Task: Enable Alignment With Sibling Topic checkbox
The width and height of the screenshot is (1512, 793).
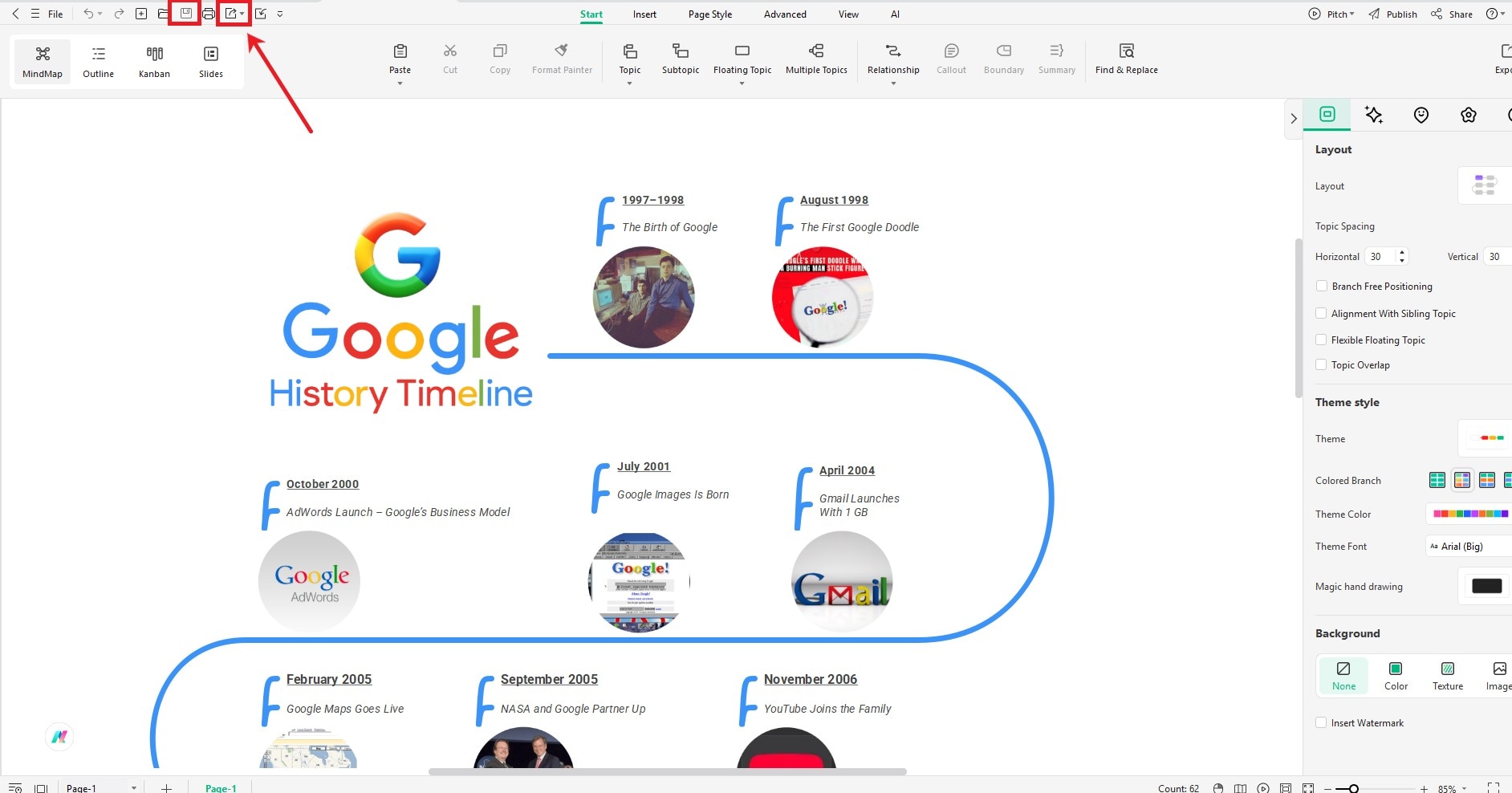Action: 1321,313
